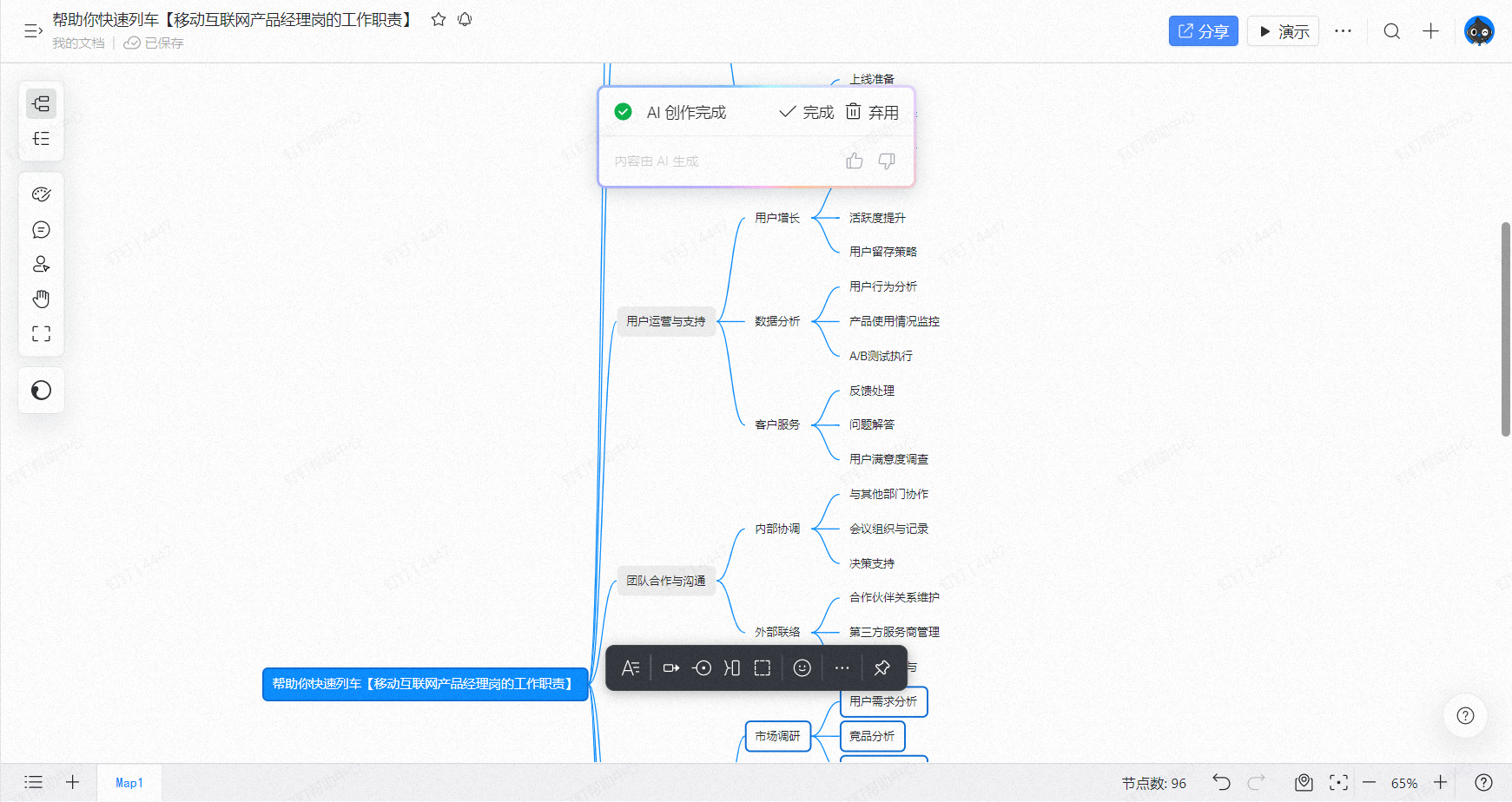Image resolution: width=1512 pixels, height=802 pixels.
Task: Open search with the magnifier icon
Action: [x=1391, y=31]
